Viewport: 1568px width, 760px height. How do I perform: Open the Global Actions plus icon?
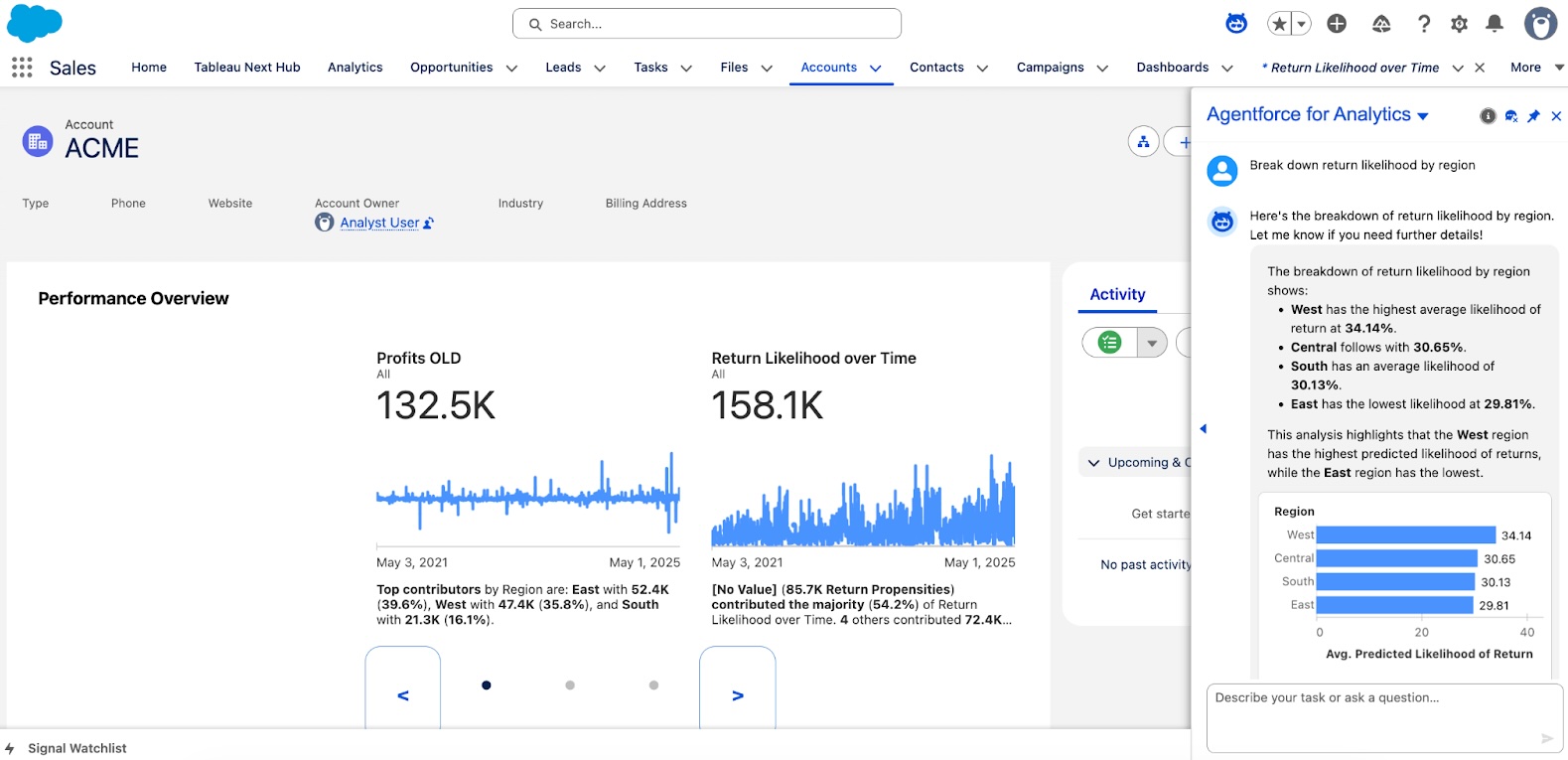pyautogui.click(x=1337, y=24)
